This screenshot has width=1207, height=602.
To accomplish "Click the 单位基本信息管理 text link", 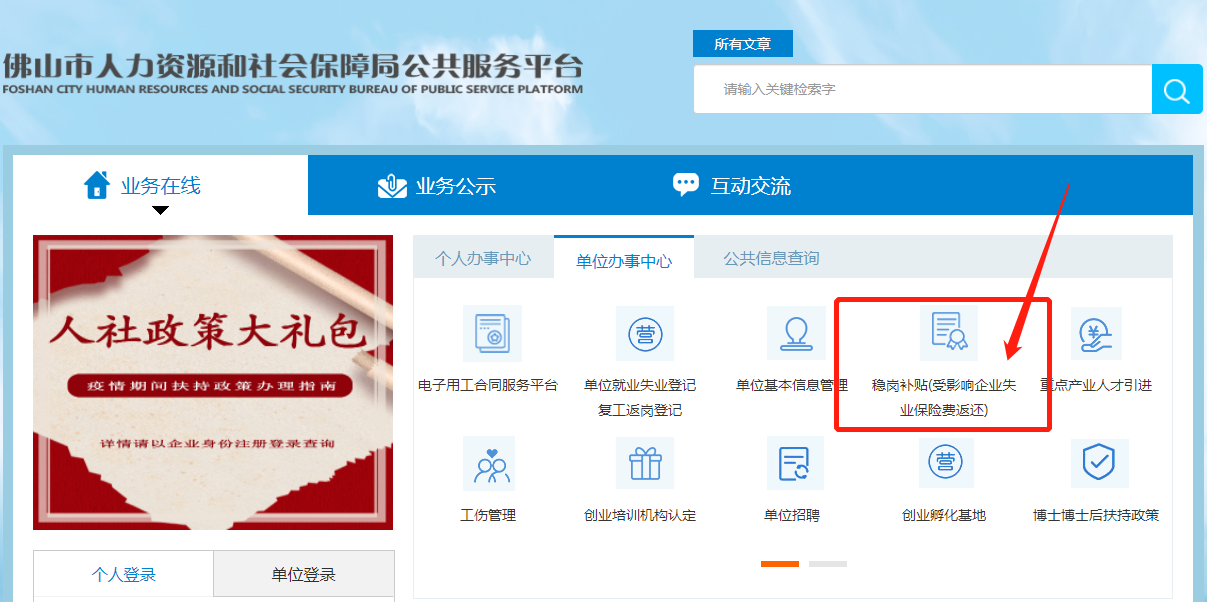I will [792, 385].
